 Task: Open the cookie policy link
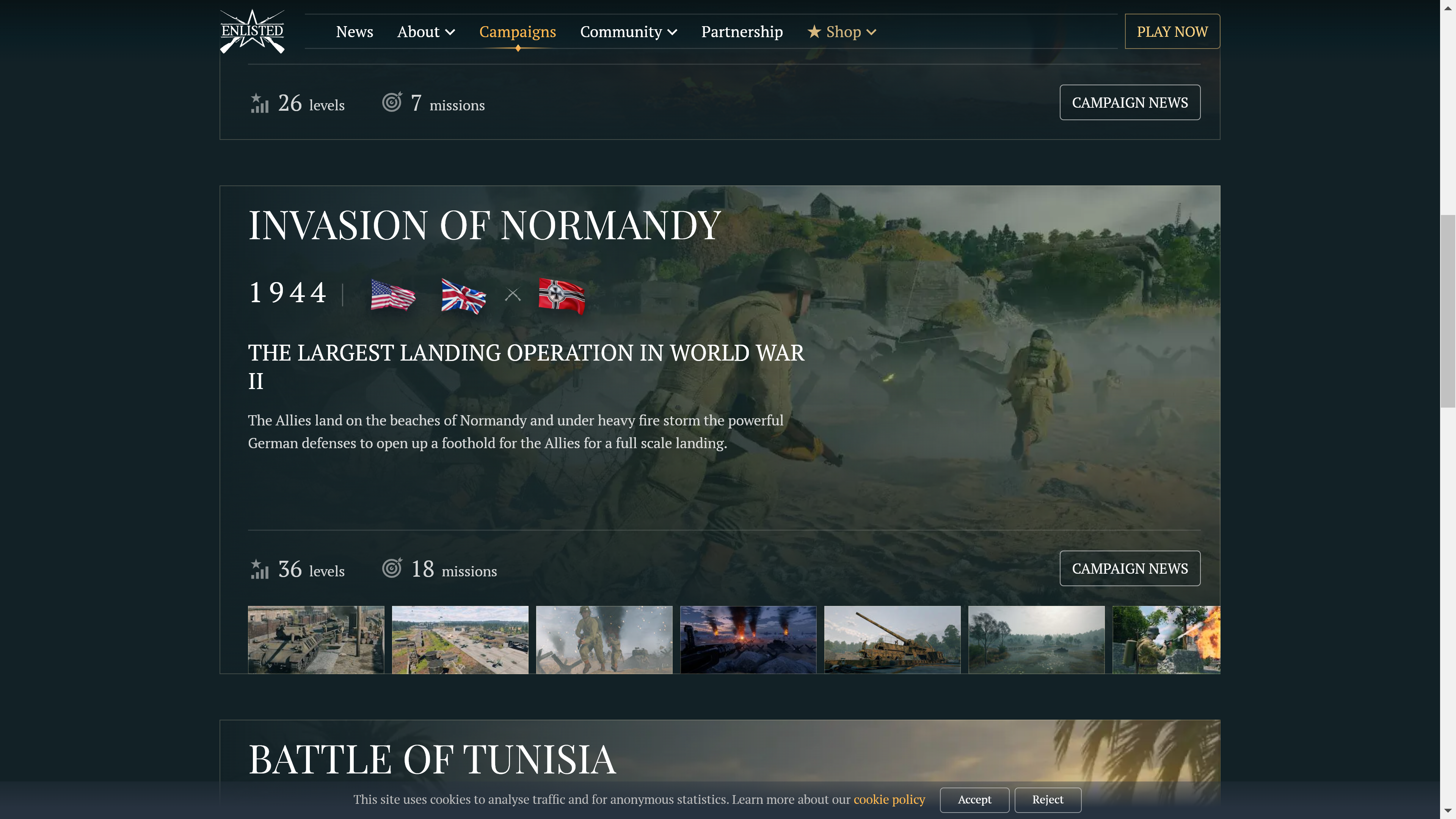coord(889,799)
